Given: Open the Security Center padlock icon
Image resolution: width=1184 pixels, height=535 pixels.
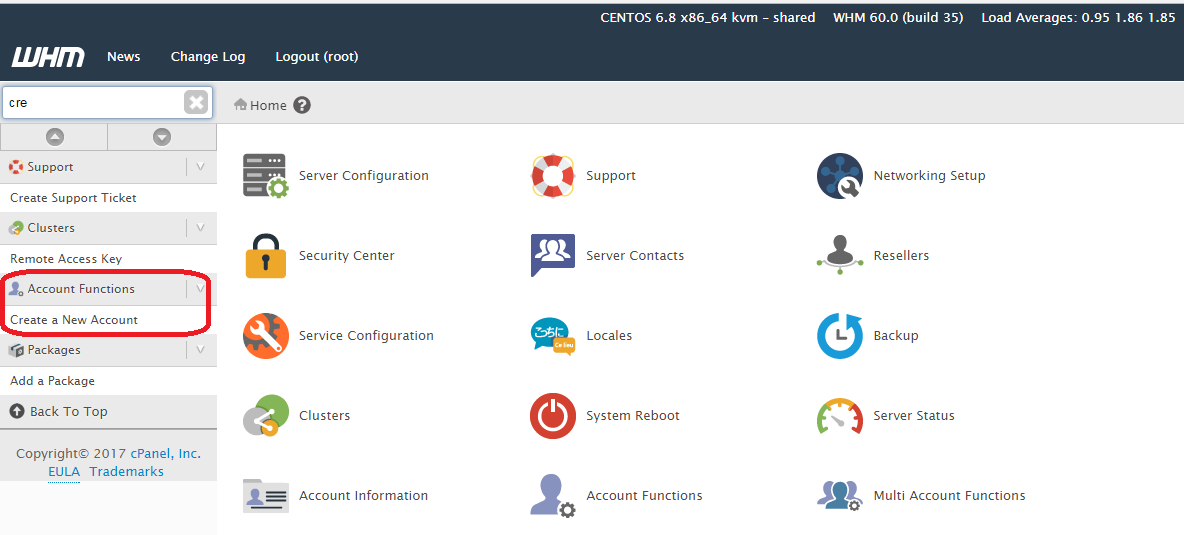Looking at the screenshot, I should pos(265,256).
